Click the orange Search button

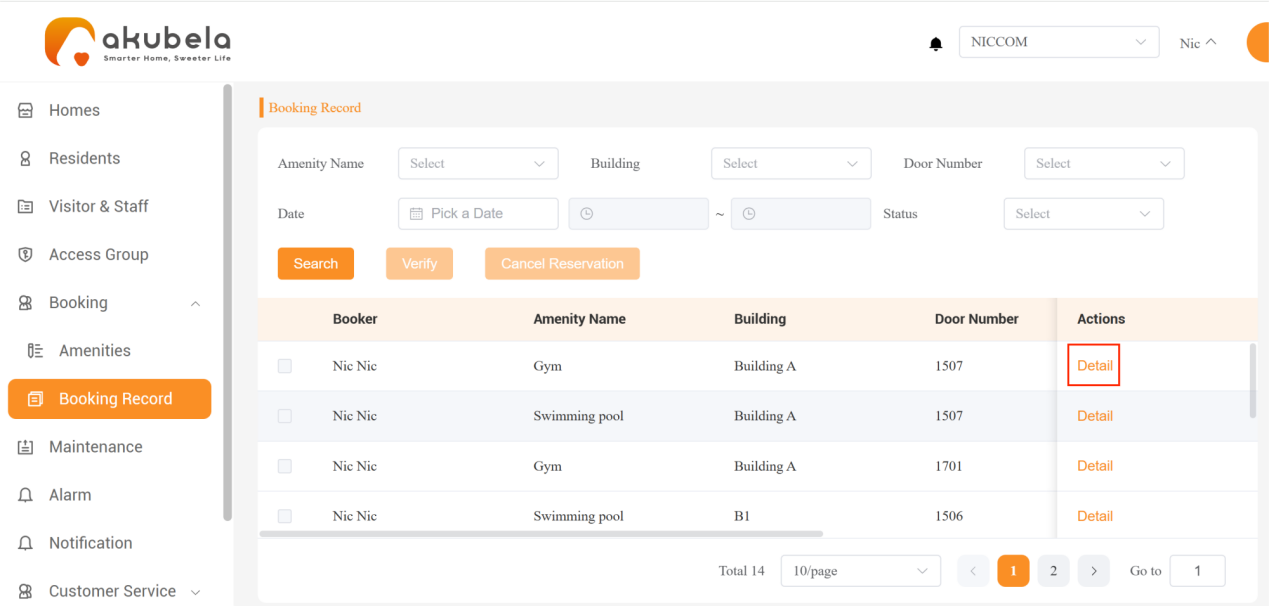316,263
